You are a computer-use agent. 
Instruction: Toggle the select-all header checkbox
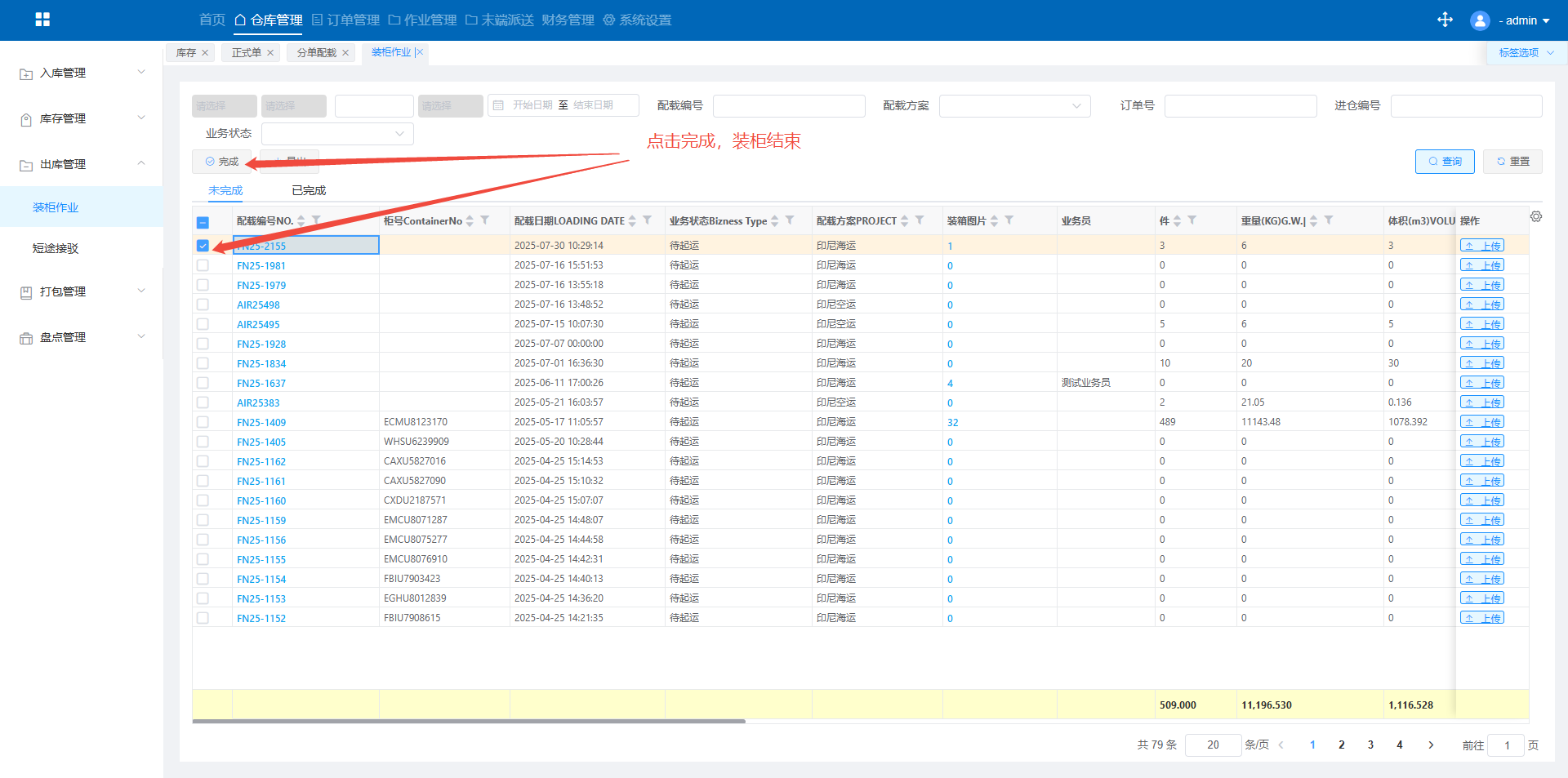pyautogui.click(x=203, y=222)
